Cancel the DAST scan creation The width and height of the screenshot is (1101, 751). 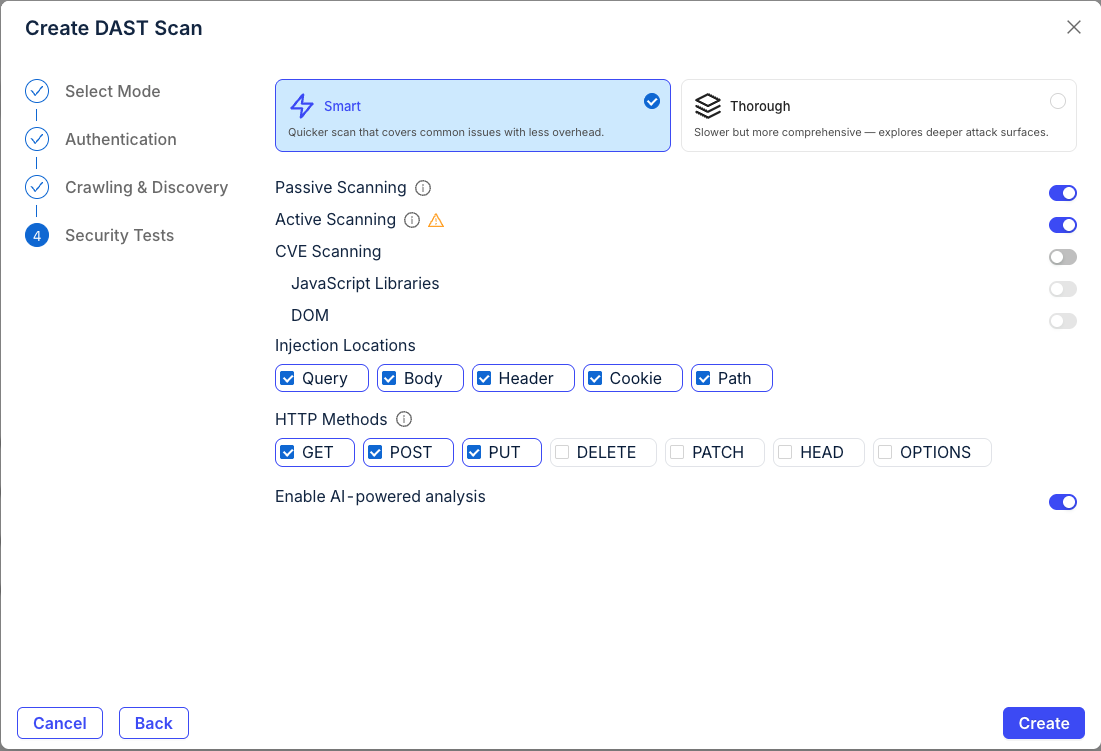(59, 723)
